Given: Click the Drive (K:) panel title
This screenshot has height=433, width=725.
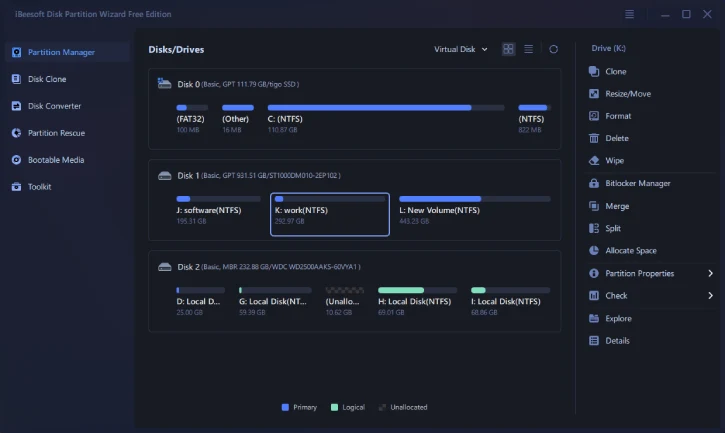Looking at the screenshot, I should click(608, 48).
